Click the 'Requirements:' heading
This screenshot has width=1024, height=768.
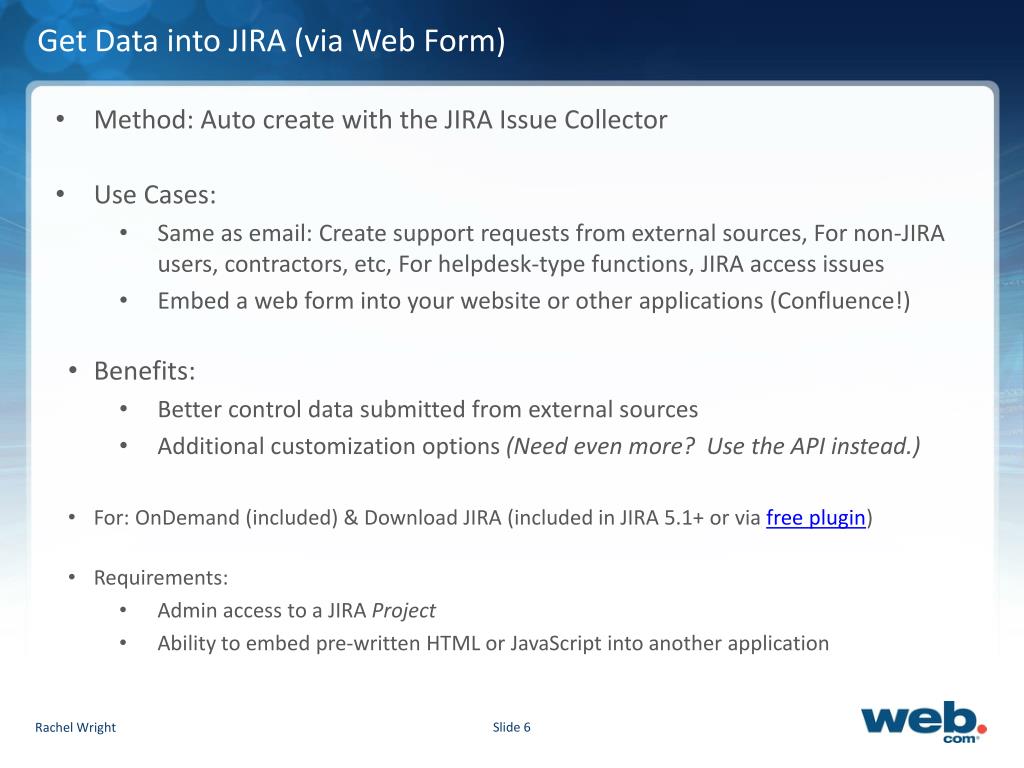point(161,578)
